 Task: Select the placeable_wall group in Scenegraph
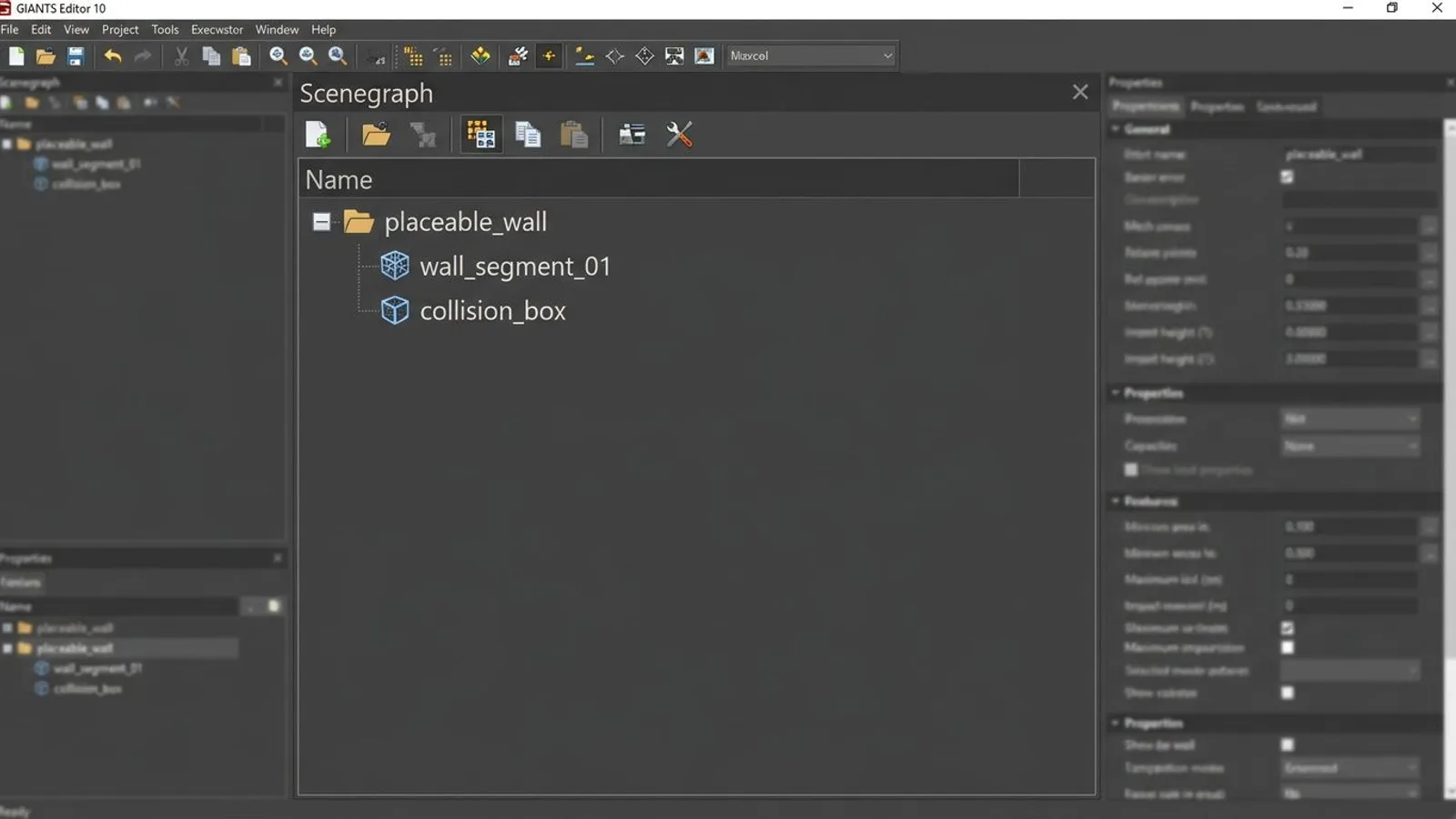[465, 222]
